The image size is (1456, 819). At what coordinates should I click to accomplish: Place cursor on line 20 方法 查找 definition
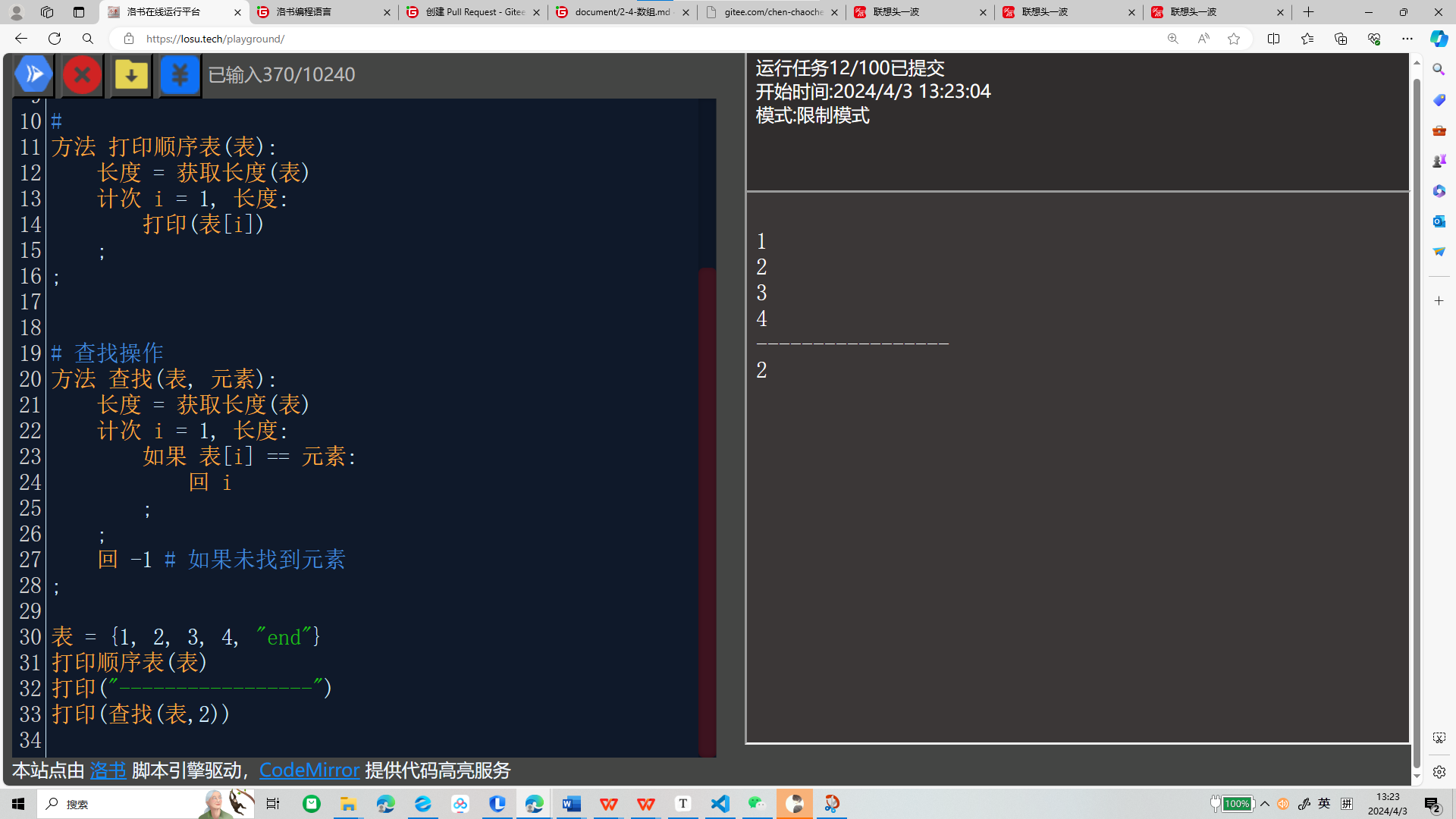tap(165, 379)
